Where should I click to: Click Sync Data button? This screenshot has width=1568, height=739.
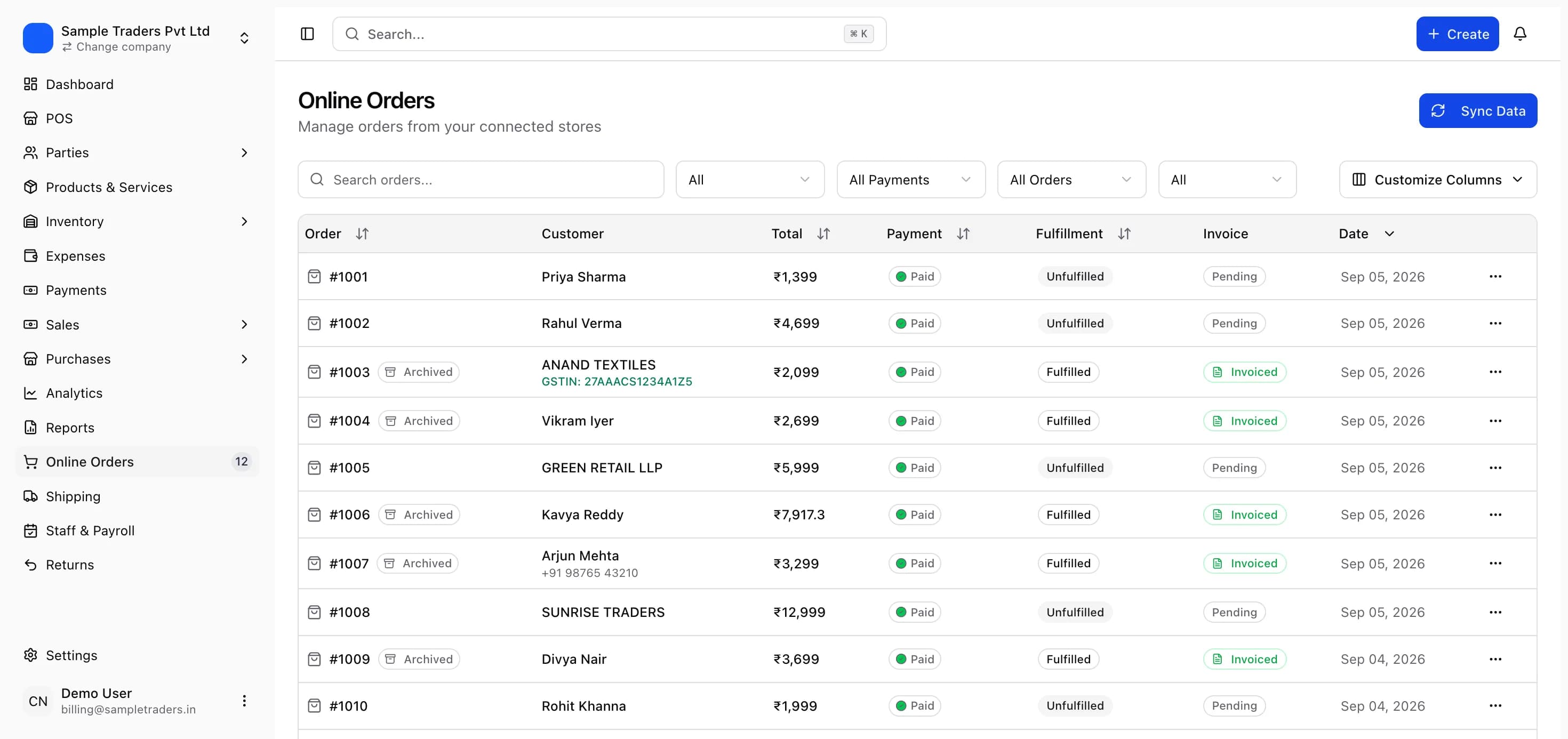(x=1477, y=111)
